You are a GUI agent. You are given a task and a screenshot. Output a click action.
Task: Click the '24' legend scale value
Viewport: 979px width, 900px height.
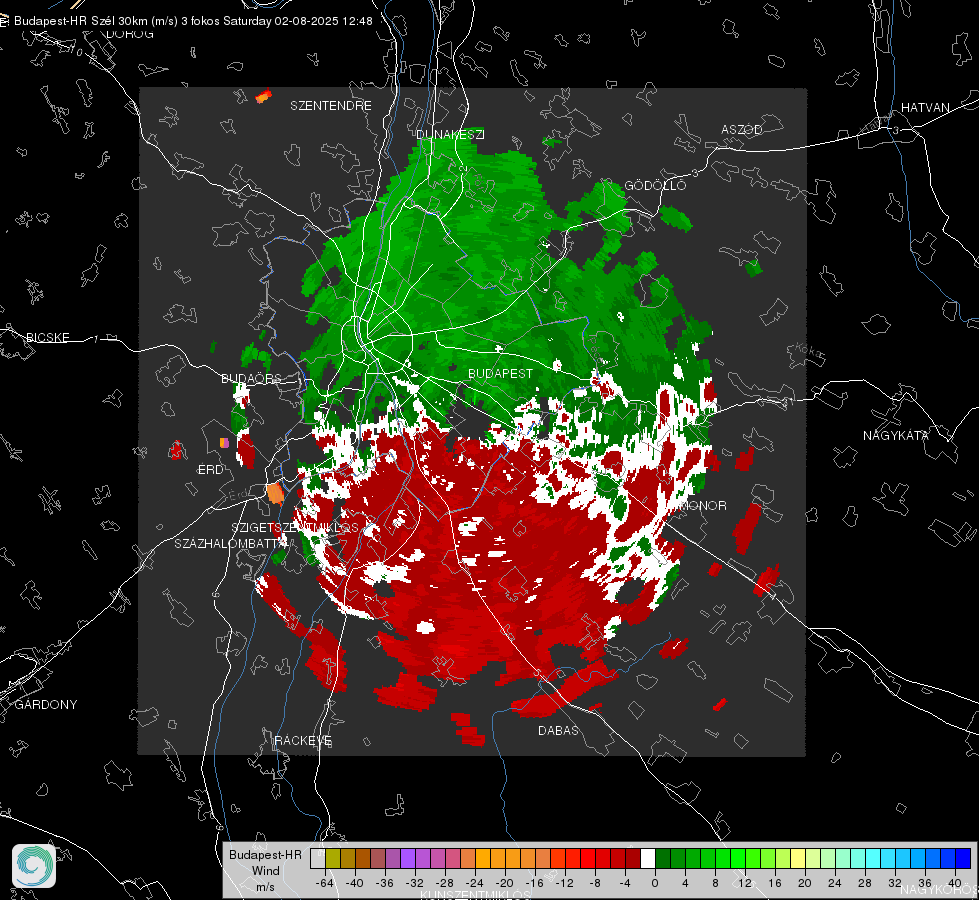pyautogui.click(x=835, y=883)
